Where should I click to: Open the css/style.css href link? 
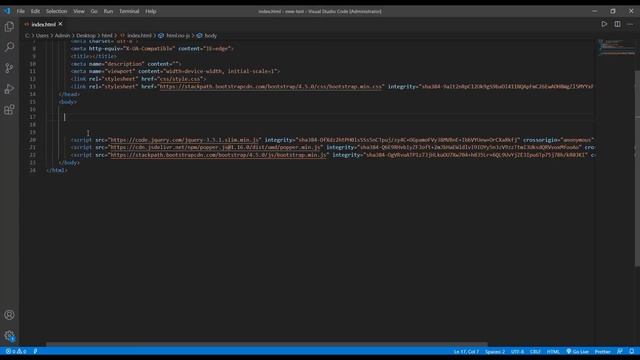tap(180, 79)
